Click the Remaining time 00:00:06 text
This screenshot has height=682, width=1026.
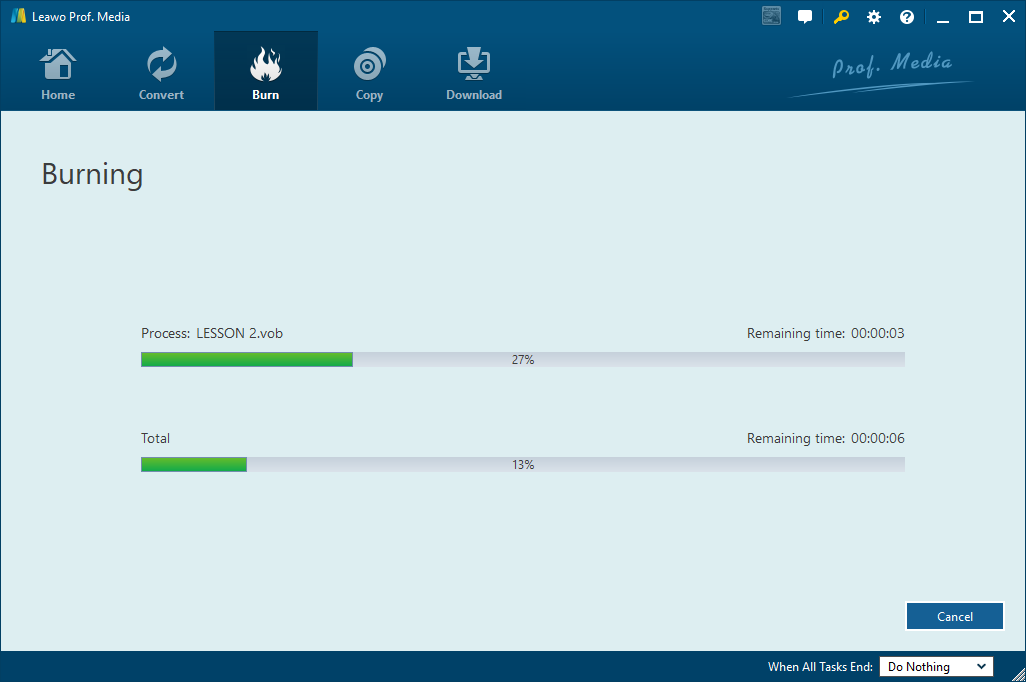tap(826, 438)
